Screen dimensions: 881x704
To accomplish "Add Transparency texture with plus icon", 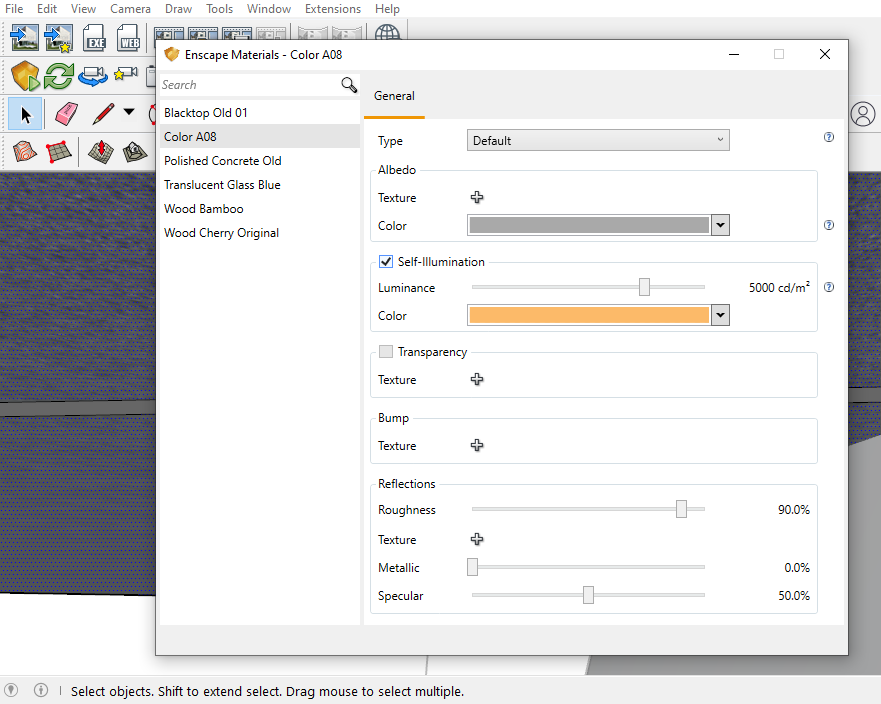I will (477, 379).
